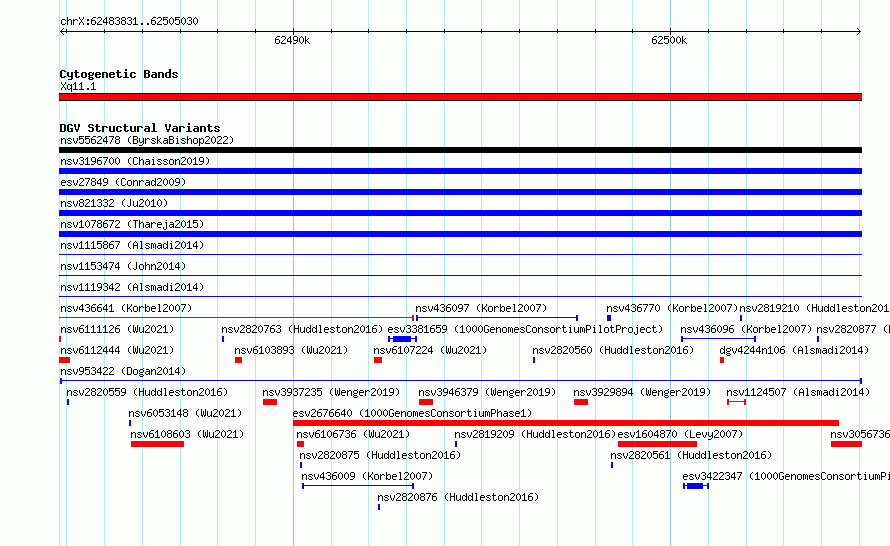
Task: Select nsv953422 (Dogan2014) label
Action: [x=123, y=371]
